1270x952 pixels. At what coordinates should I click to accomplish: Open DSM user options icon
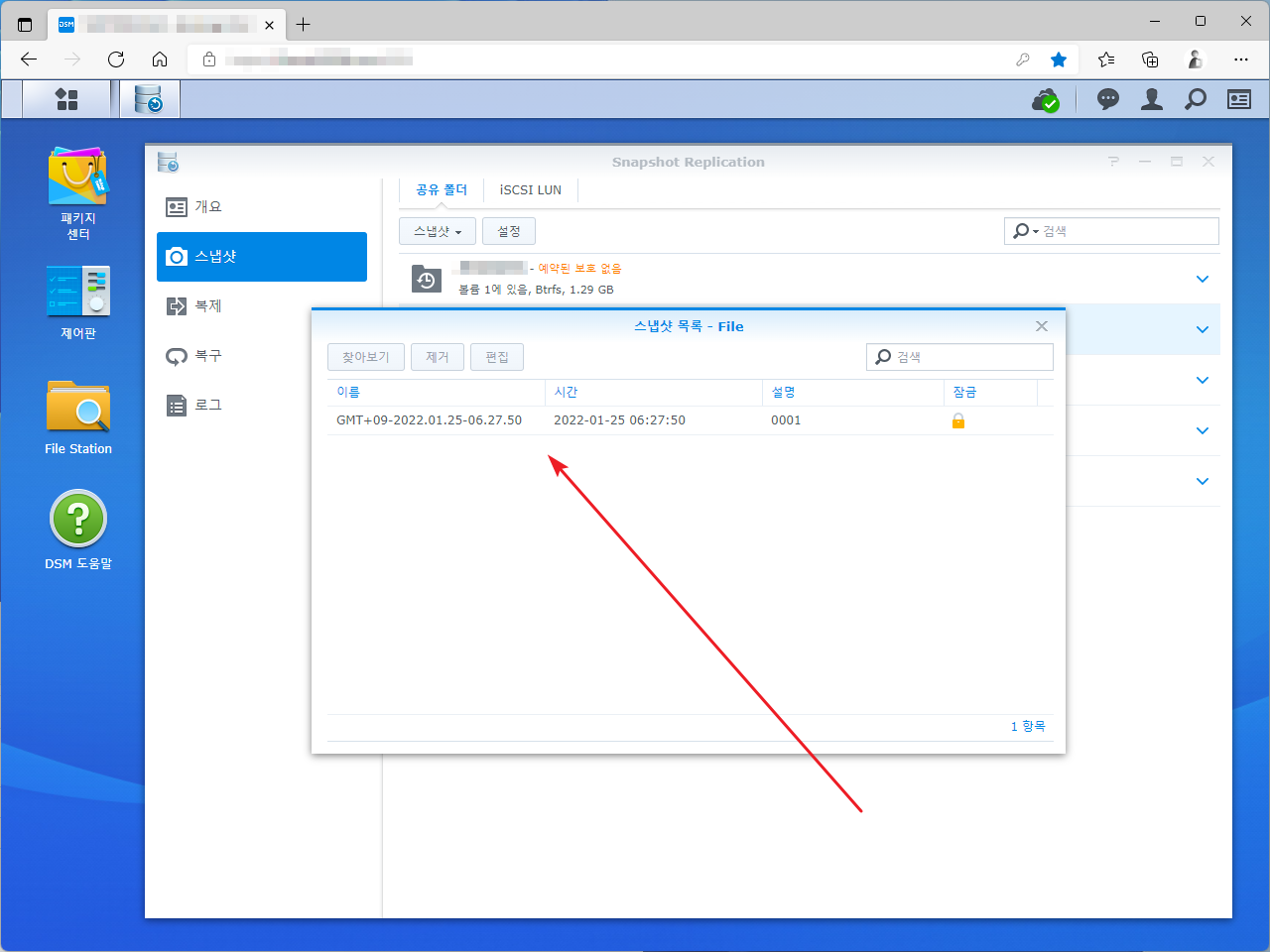(1152, 99)
